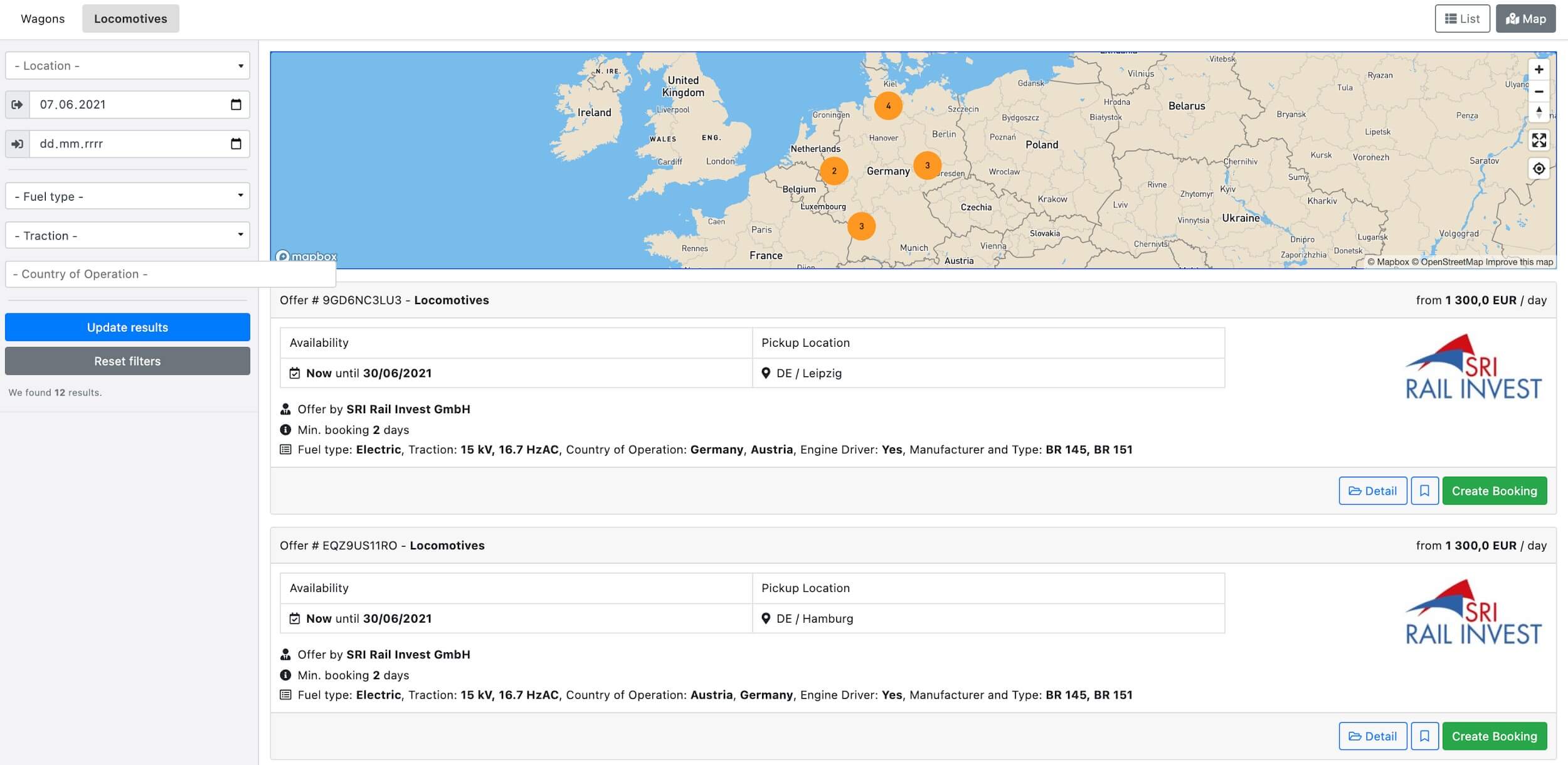
Task: Switch to Map view
Action: [1525, 19]
